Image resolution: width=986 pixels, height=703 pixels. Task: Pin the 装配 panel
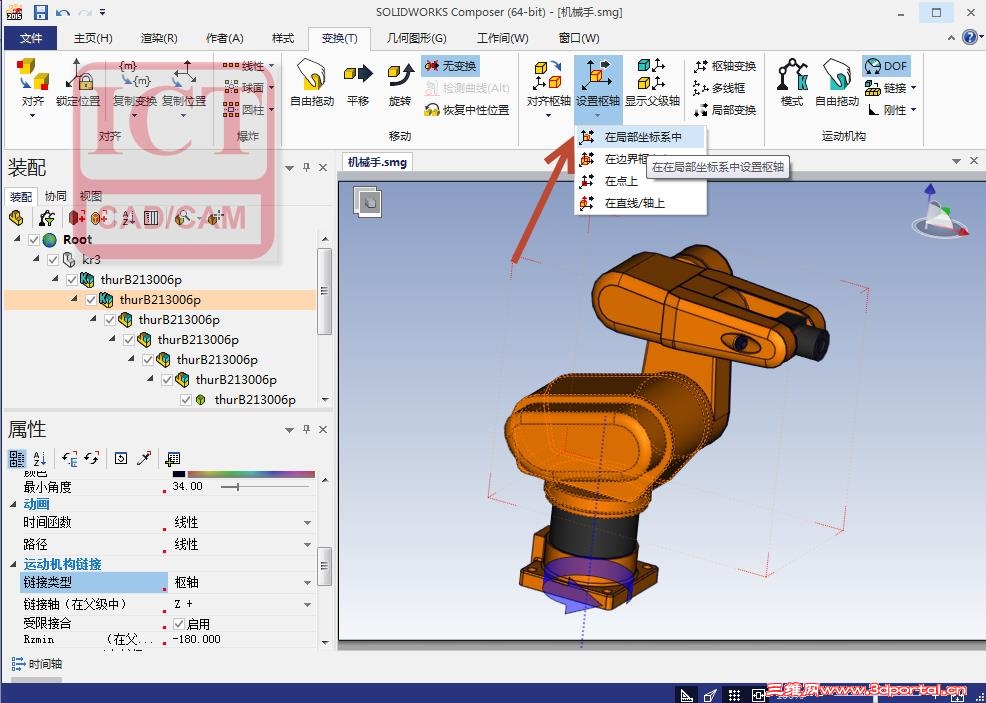pos(306,168)
